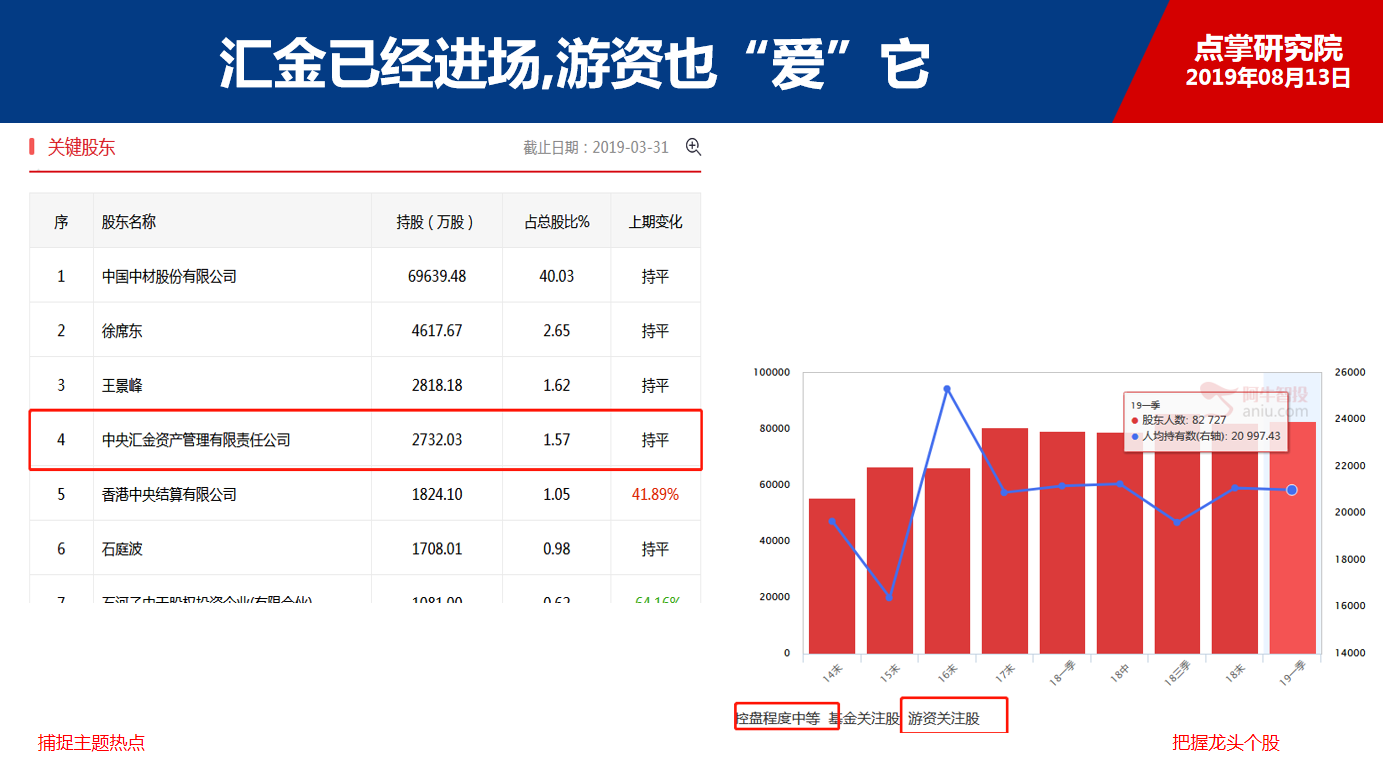Click the line peak point above 16末
Screen dimensions: 1383x764
[947, 389]
